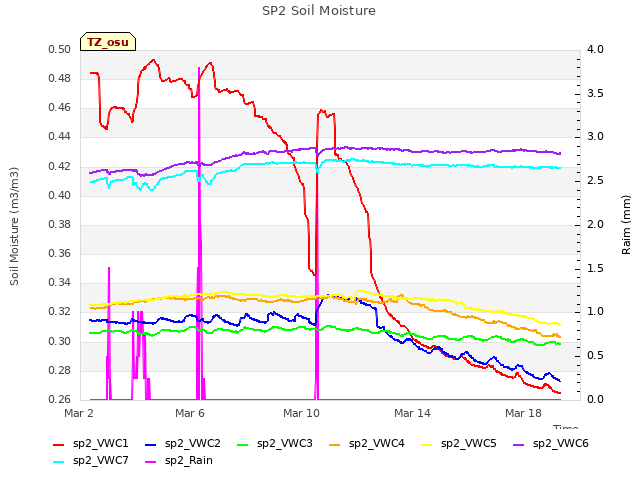Click the magenta sp2_Rain legend swatch
This screenshot has height=480, width=640.
coord(151,462)
